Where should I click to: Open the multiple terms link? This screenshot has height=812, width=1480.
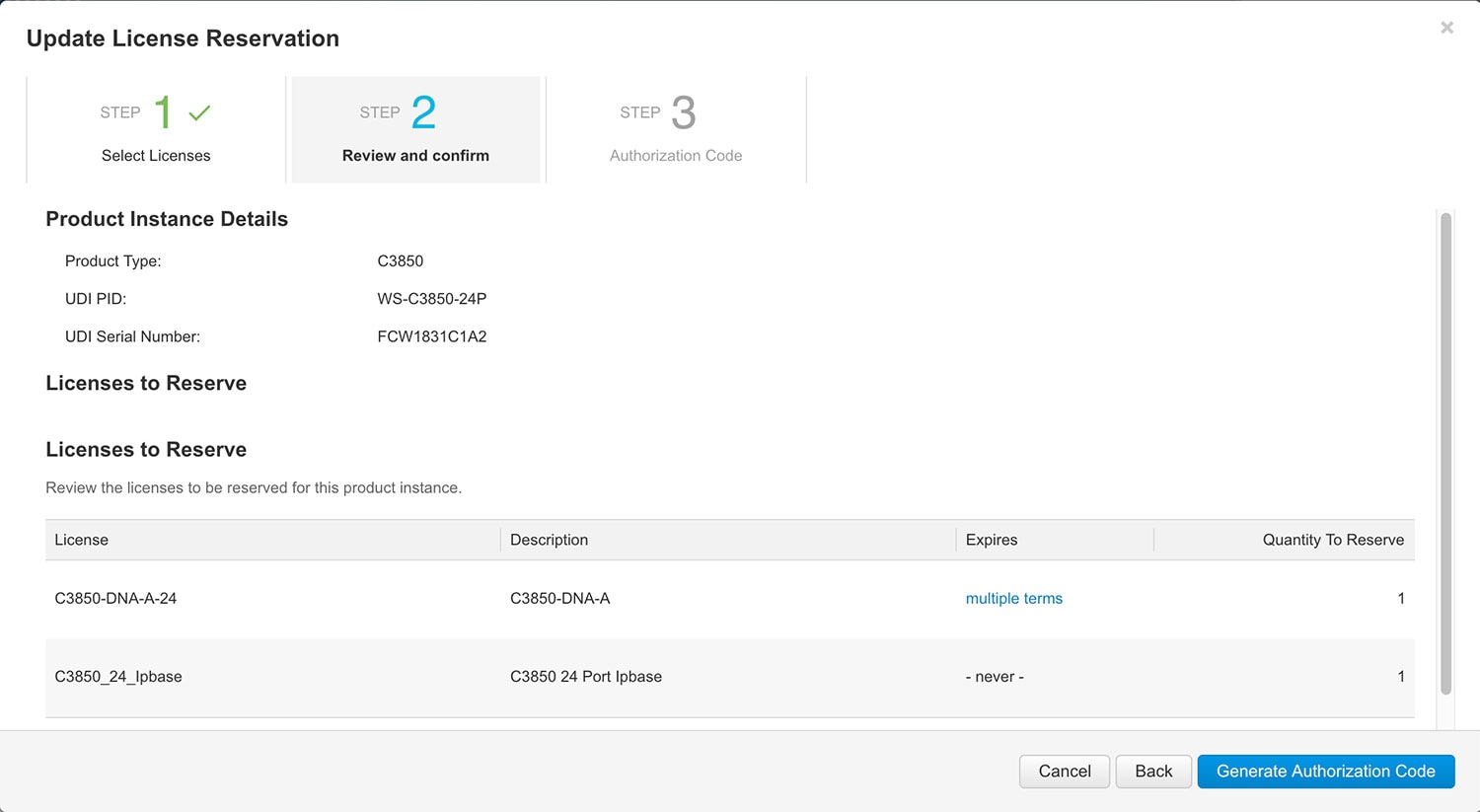[1013, 599]
